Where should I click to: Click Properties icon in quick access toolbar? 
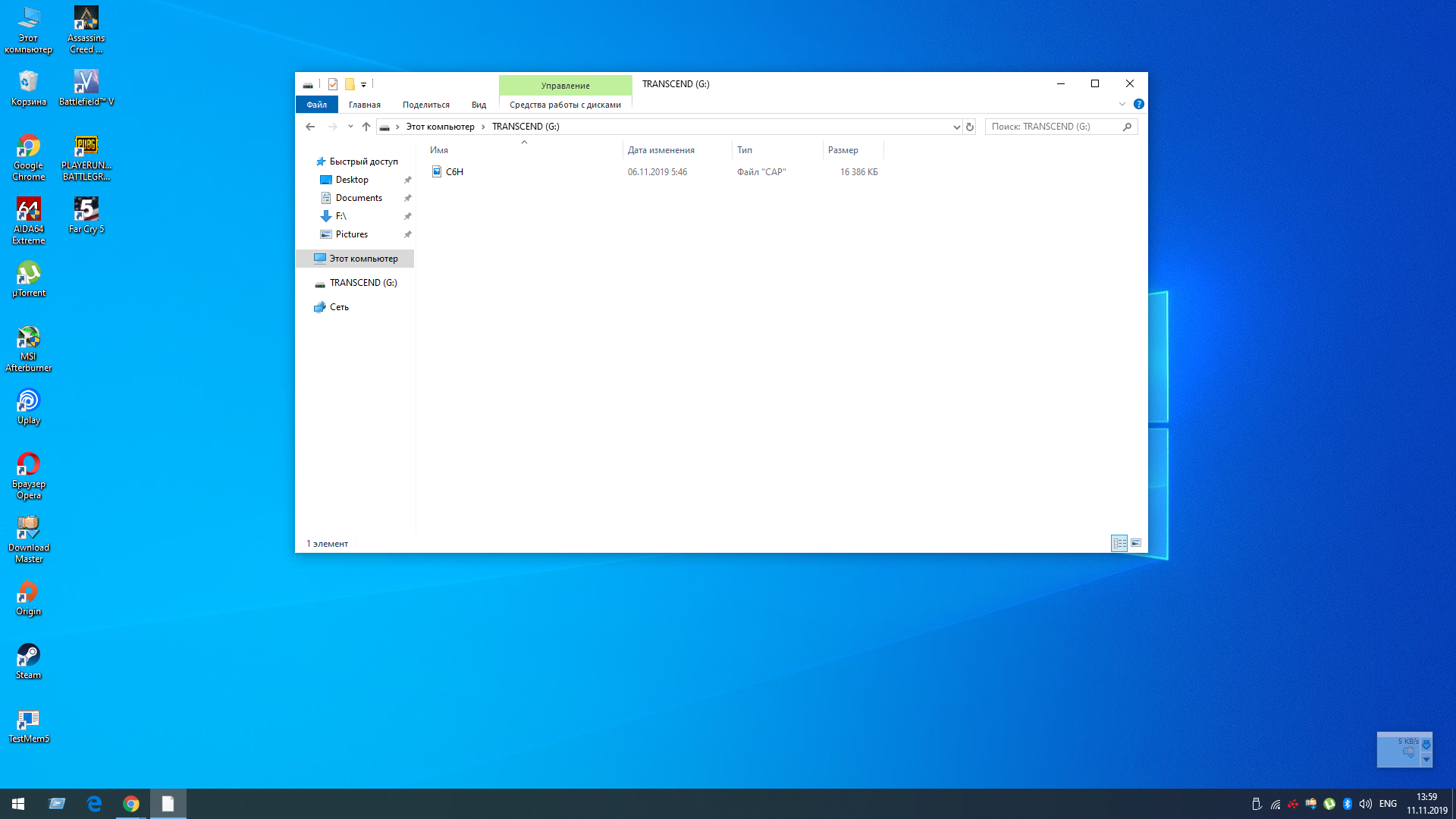[x=333, y=84]
